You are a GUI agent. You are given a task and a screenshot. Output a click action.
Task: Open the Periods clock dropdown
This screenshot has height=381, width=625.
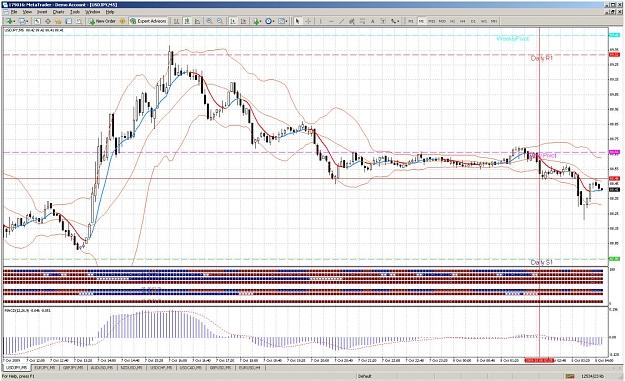point(270,21)
